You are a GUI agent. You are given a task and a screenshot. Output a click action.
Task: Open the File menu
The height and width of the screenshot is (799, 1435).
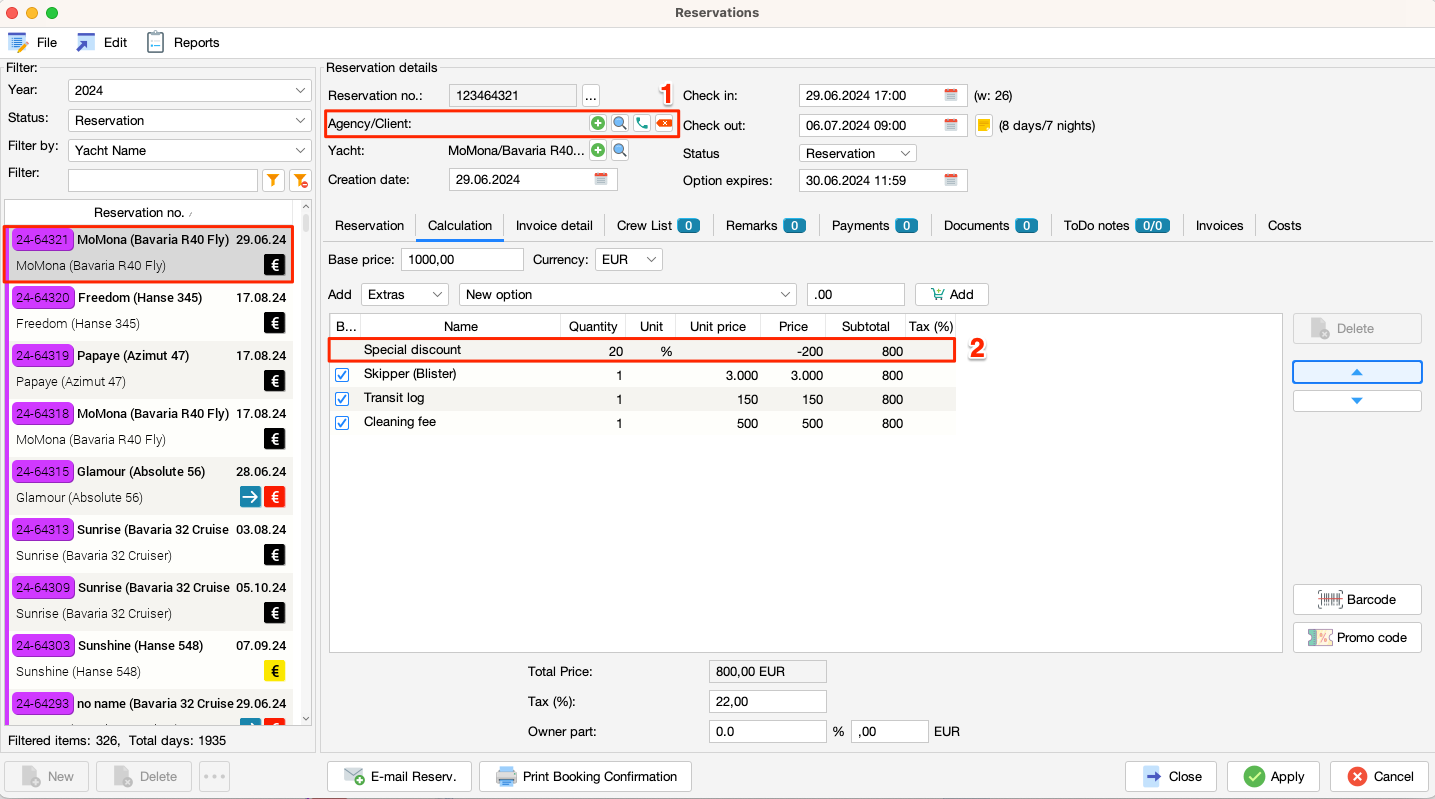[33, 42]
